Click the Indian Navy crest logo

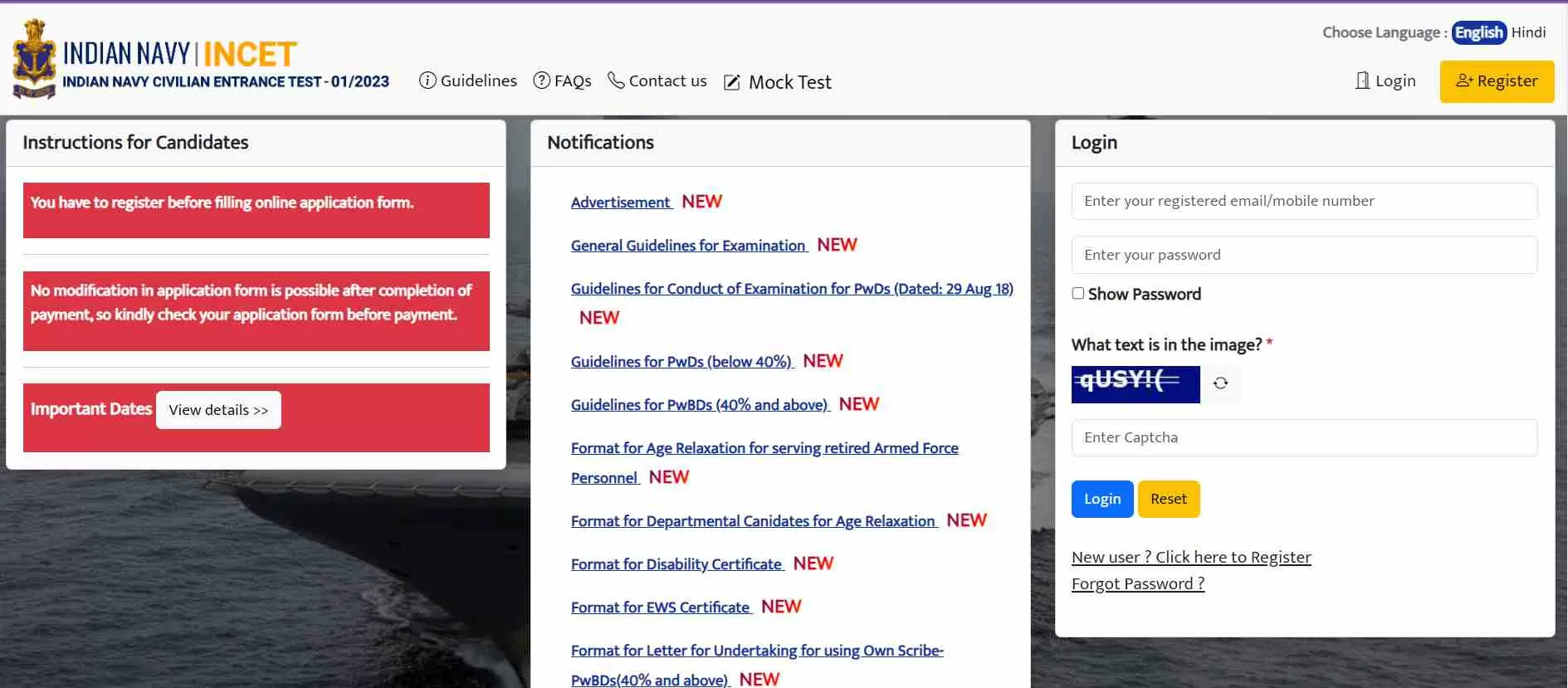(34, 59)
